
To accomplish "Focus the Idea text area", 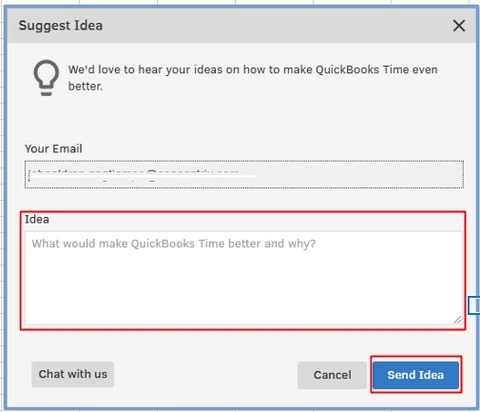I will tap(244, 278).
